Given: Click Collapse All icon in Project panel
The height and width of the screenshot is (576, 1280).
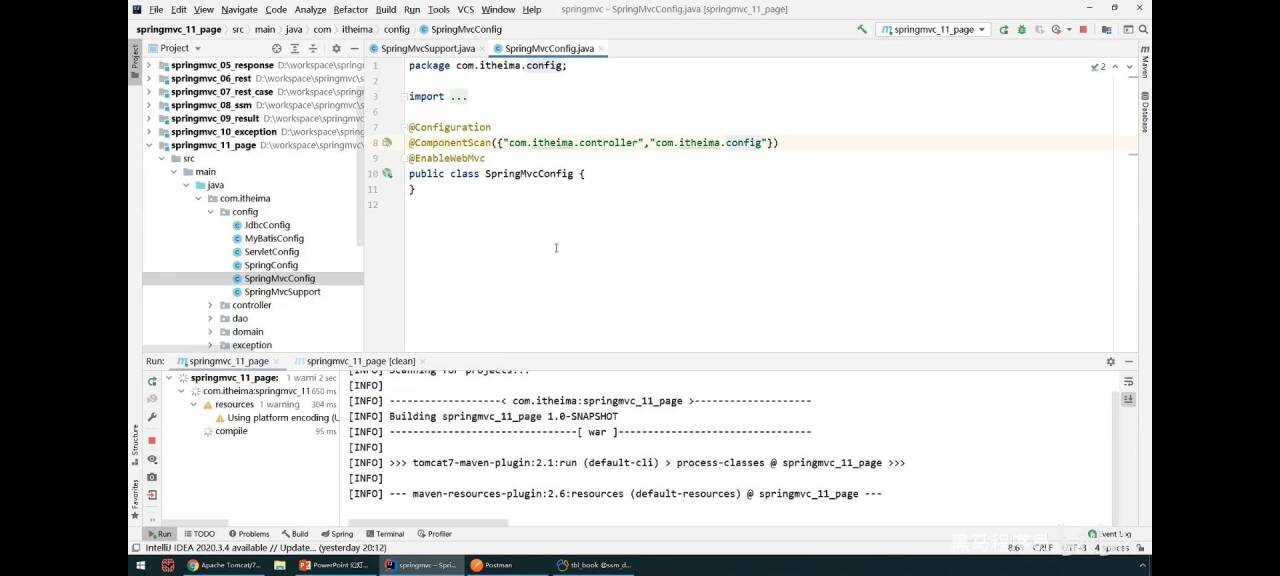Looking at the screenshot, I should (x=313, y=48).
